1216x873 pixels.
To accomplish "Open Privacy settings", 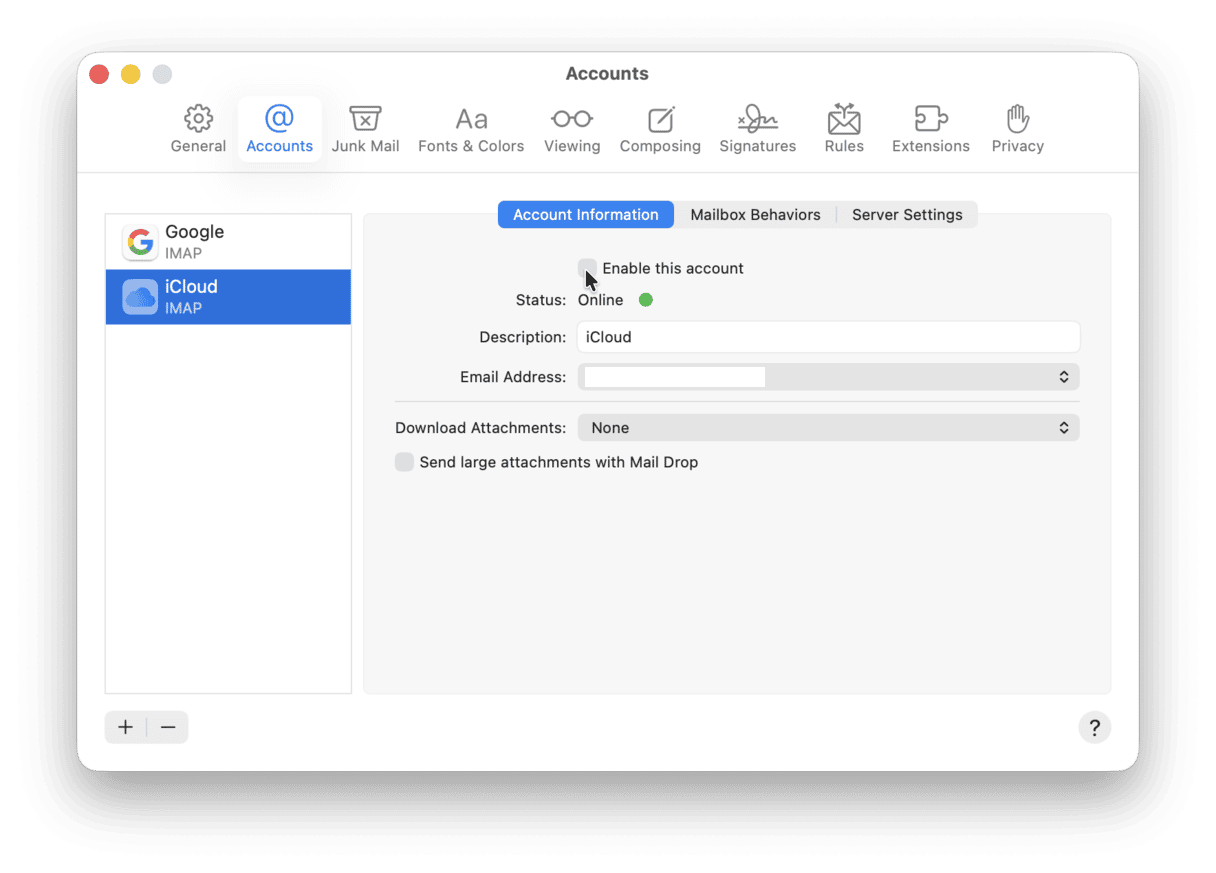I will tap(1017, 128).
